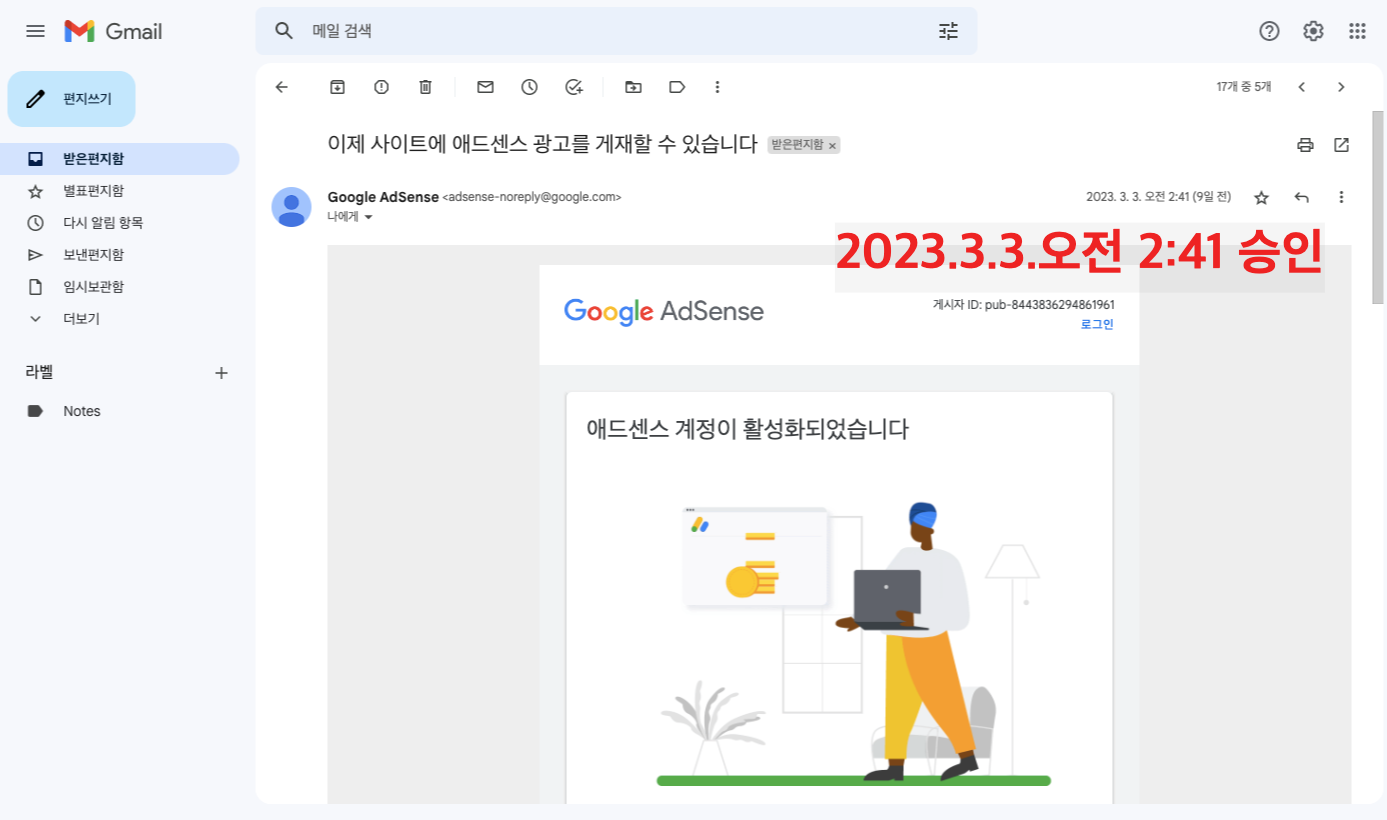Open the support help icon
Viewport: 1387px width, 820px height.
[x=1269, y=31]
